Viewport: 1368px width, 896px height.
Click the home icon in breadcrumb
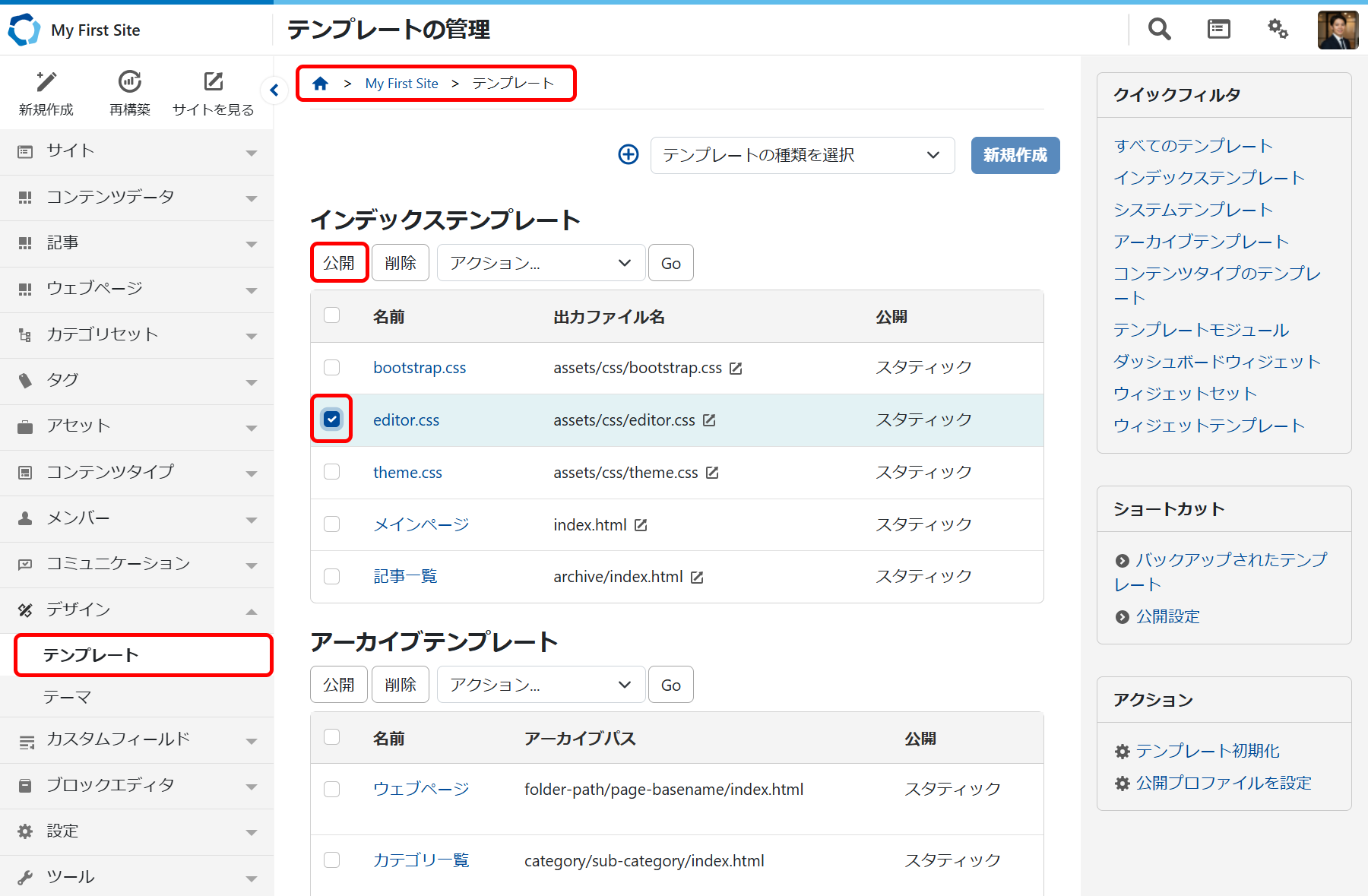pos(321,84)
